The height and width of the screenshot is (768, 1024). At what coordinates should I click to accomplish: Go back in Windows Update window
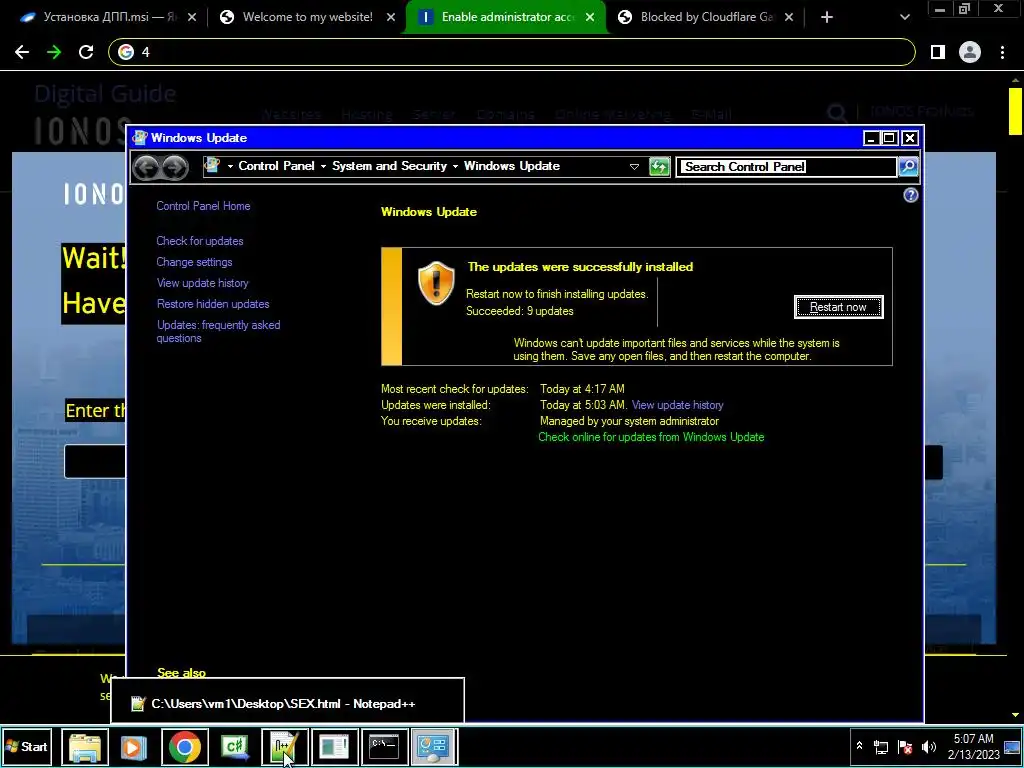146,167
